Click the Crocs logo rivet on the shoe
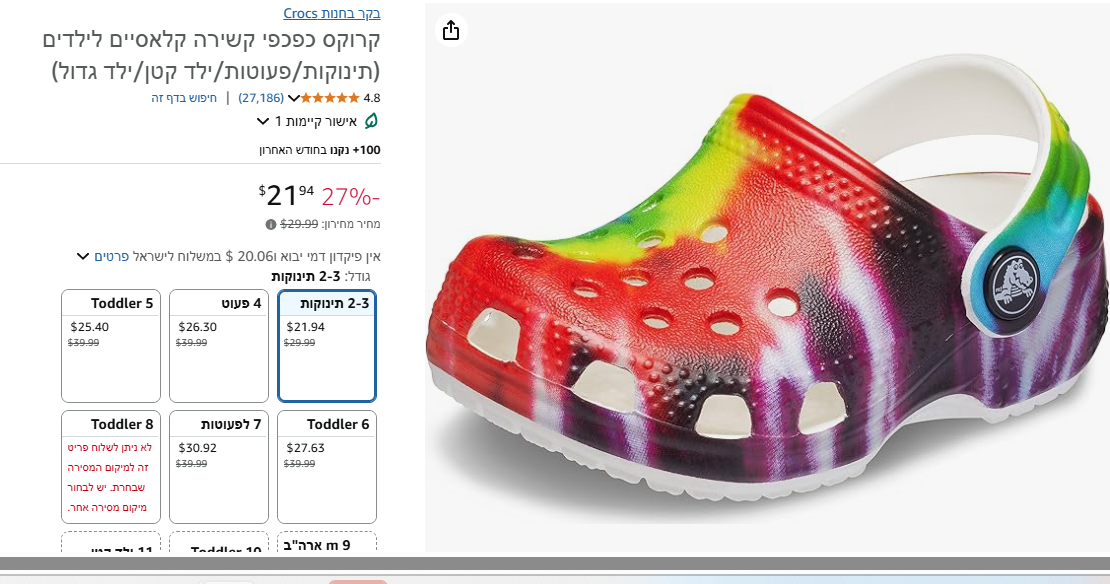 [x=1012, y=280]
